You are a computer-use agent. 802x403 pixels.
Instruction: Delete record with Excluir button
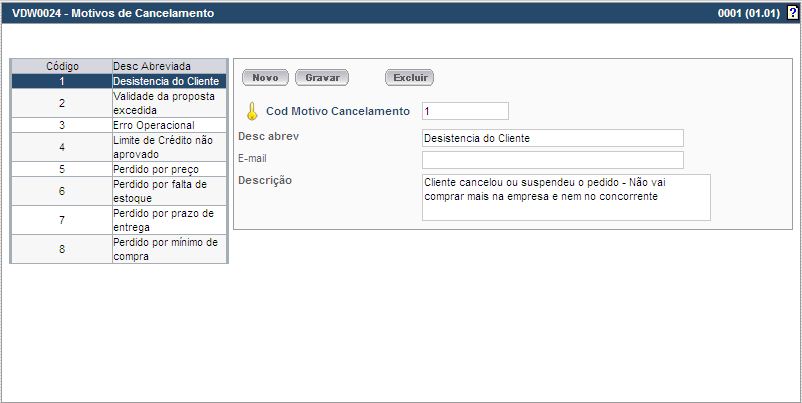[410, 78]
